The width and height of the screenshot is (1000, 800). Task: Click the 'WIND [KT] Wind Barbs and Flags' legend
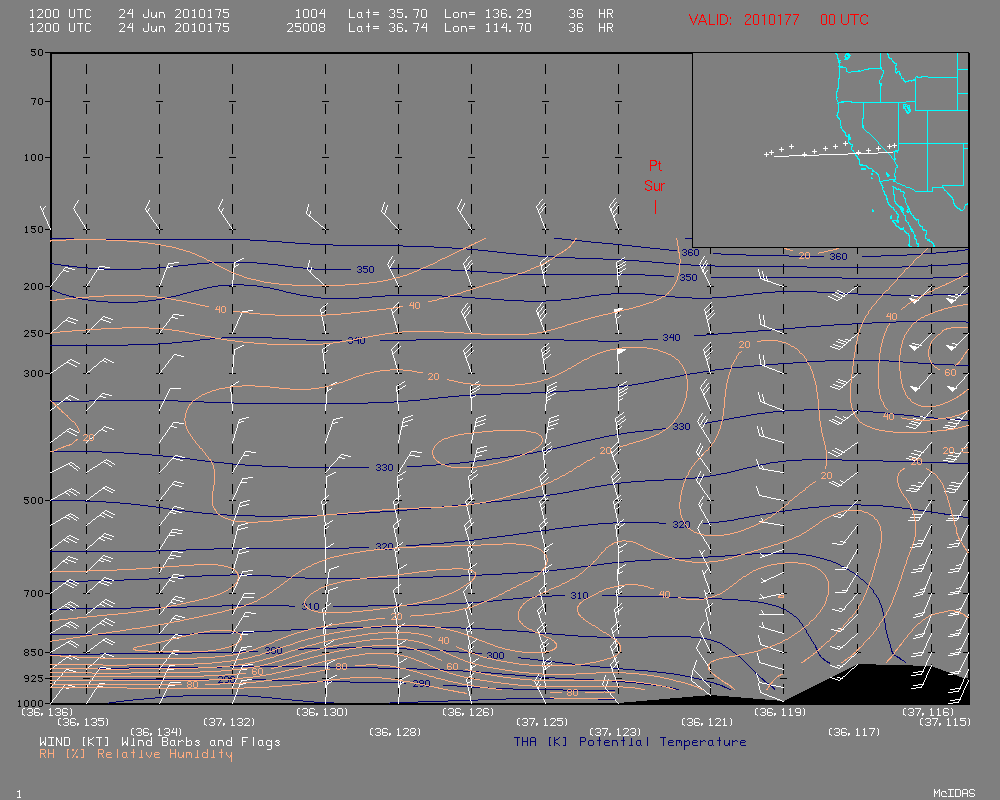(159, 742)
